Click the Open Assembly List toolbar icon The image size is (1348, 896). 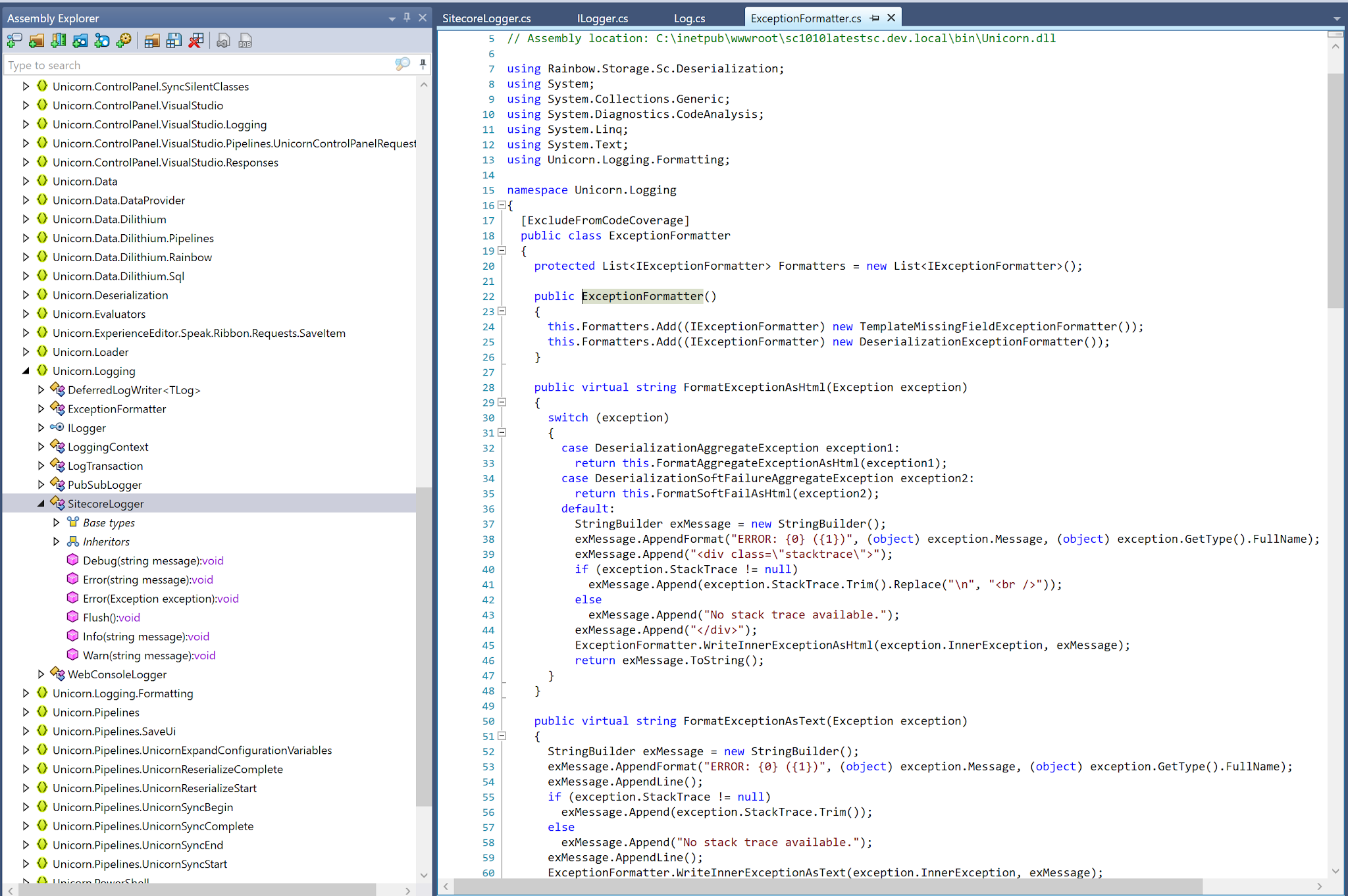pyautogui.click(x=152, y=41)
